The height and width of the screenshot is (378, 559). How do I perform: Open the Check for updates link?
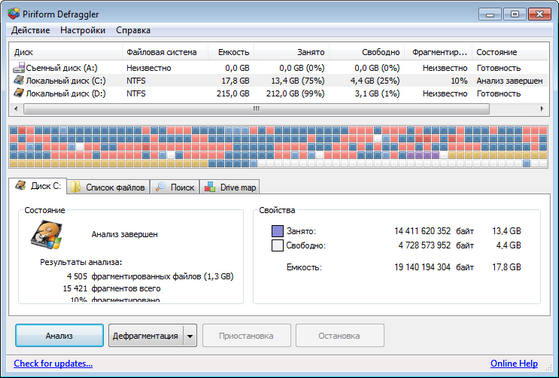[x=53, y=363]
